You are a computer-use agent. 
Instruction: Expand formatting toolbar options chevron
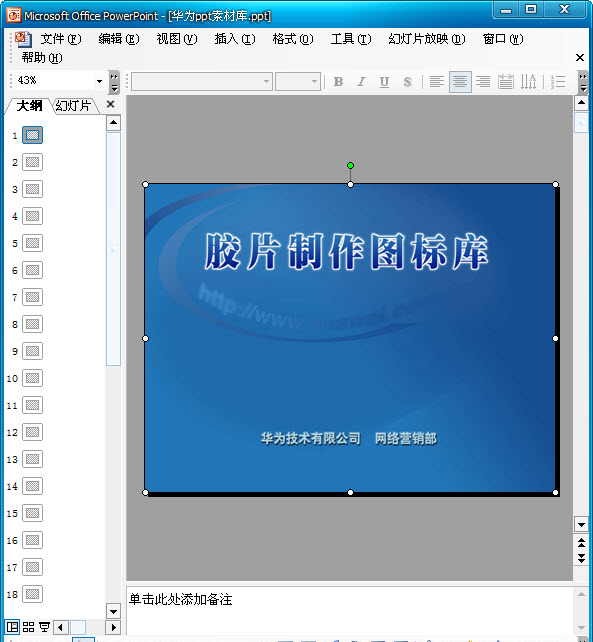582,82
